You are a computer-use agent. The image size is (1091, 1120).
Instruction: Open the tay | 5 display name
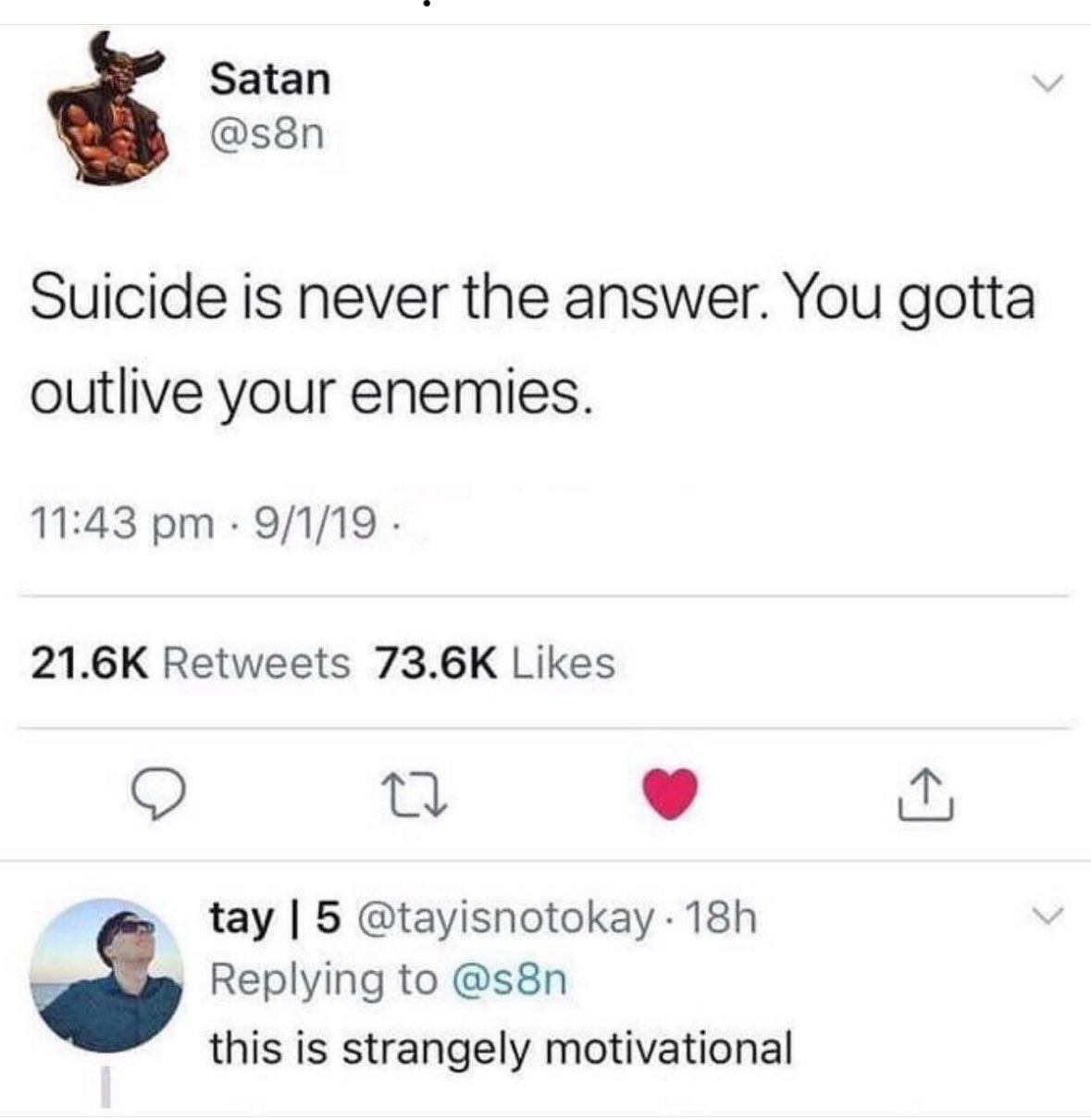click(276, 919)
